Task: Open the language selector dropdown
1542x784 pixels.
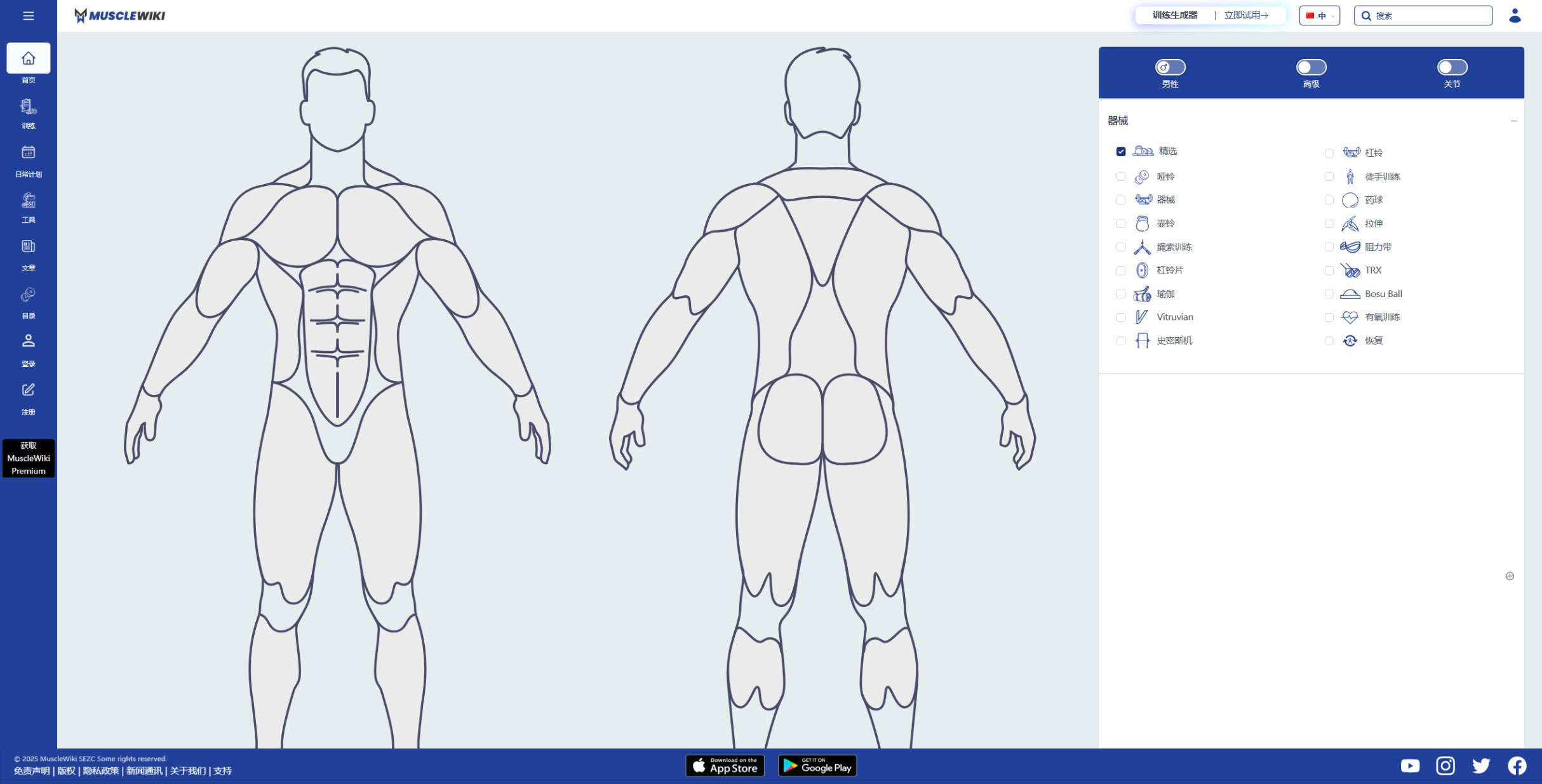Action: point(1319,16)
